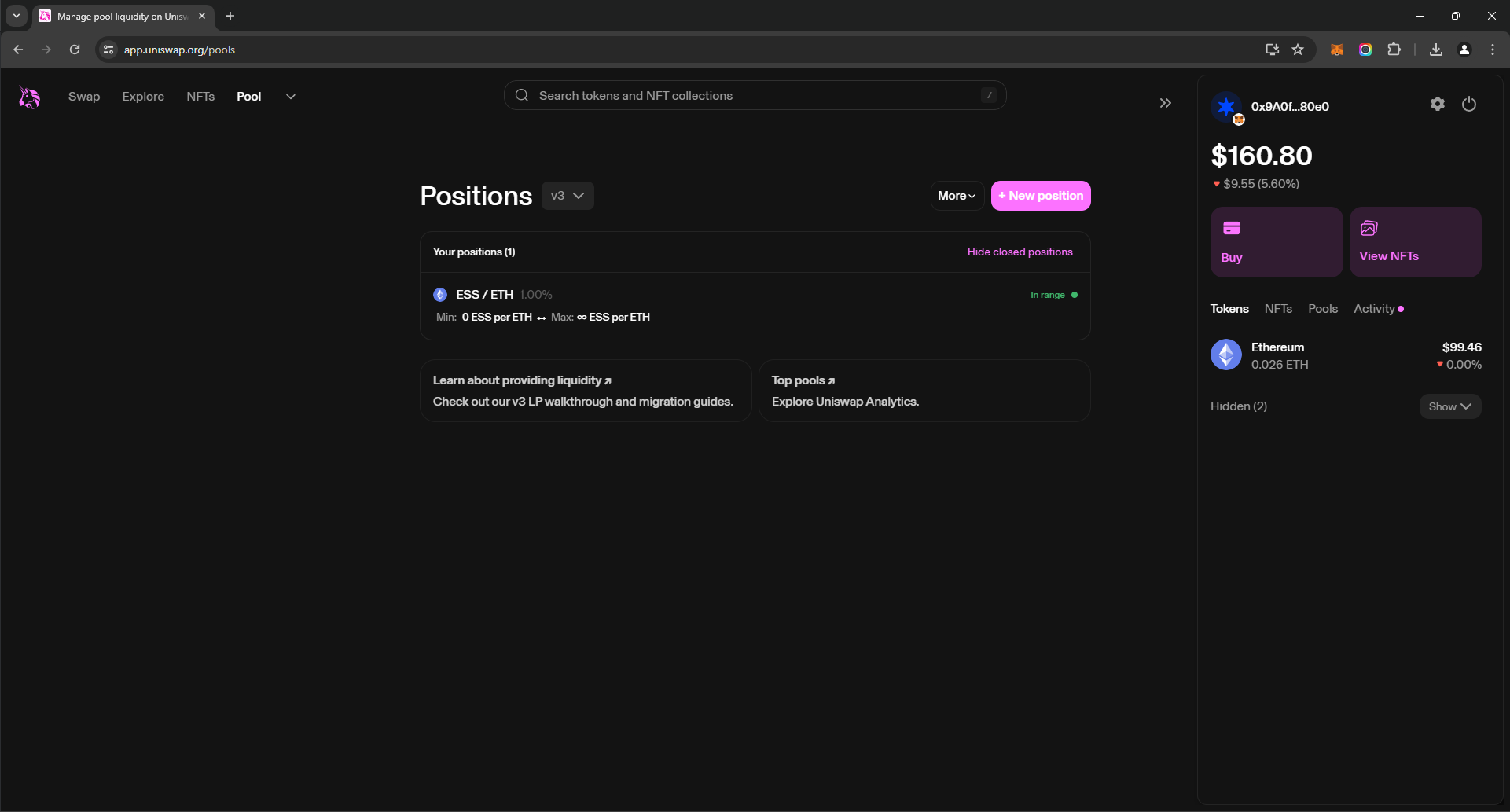Open the Extensions puzzle icon

1394,50
